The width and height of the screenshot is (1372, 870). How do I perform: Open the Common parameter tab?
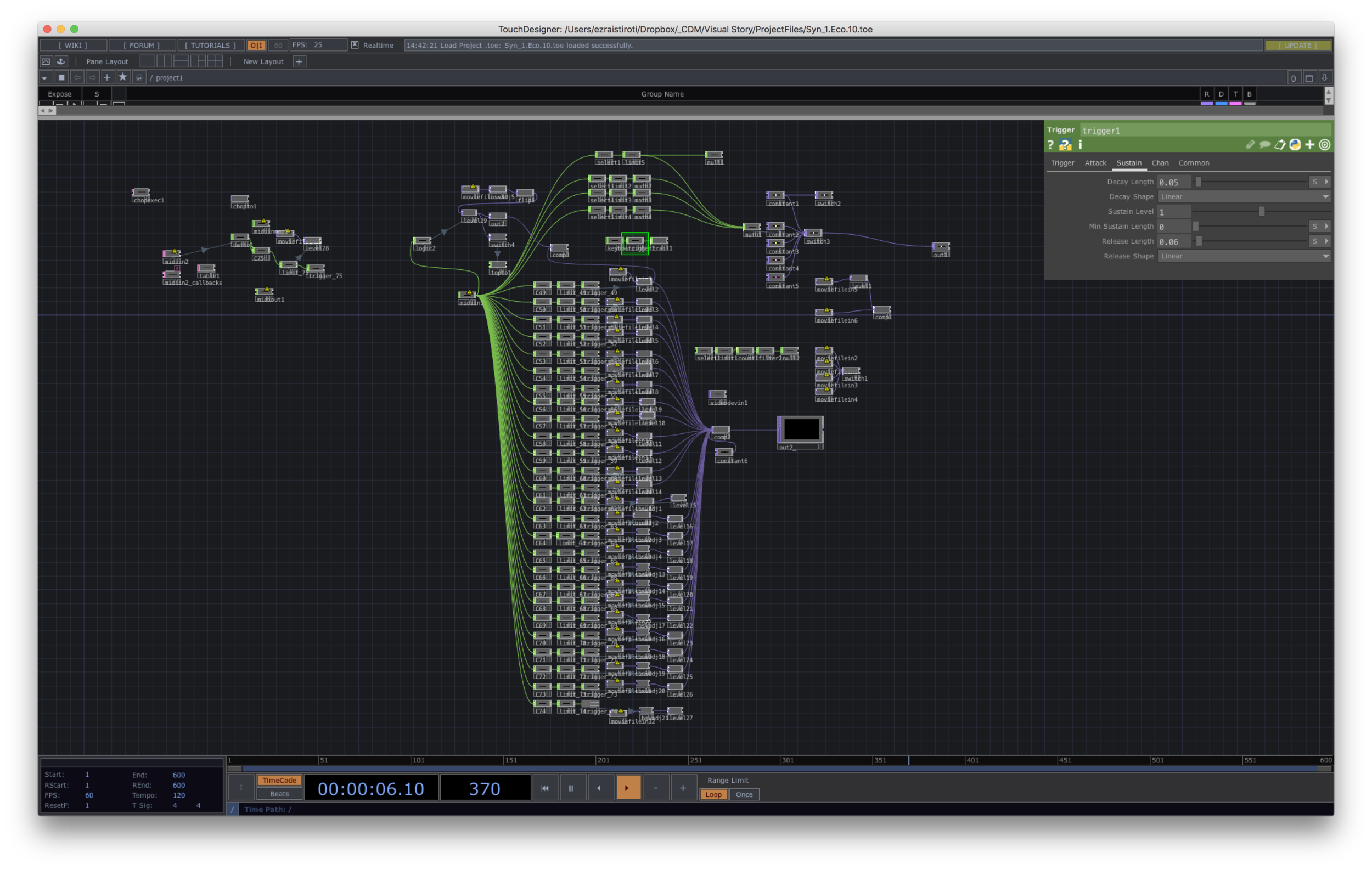1194,163
